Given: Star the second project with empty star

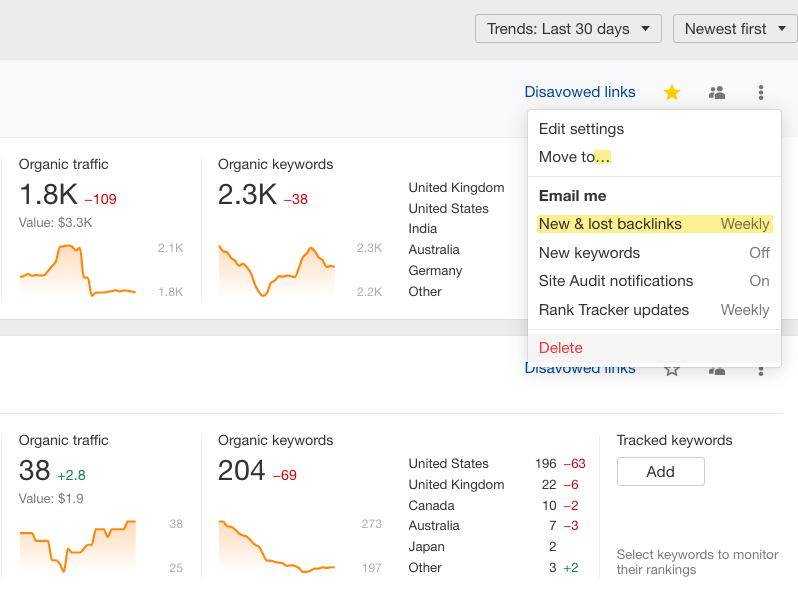Looking at the screenshot, I should point(672,370).
